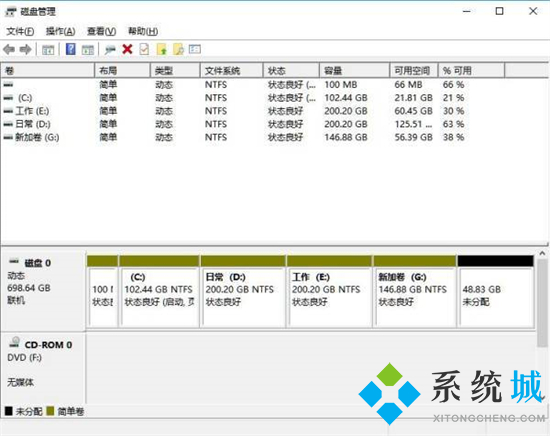This screenshot has width=550, height=436.
Task: Click the blue Help question mark icon
Action: point(71,49)
